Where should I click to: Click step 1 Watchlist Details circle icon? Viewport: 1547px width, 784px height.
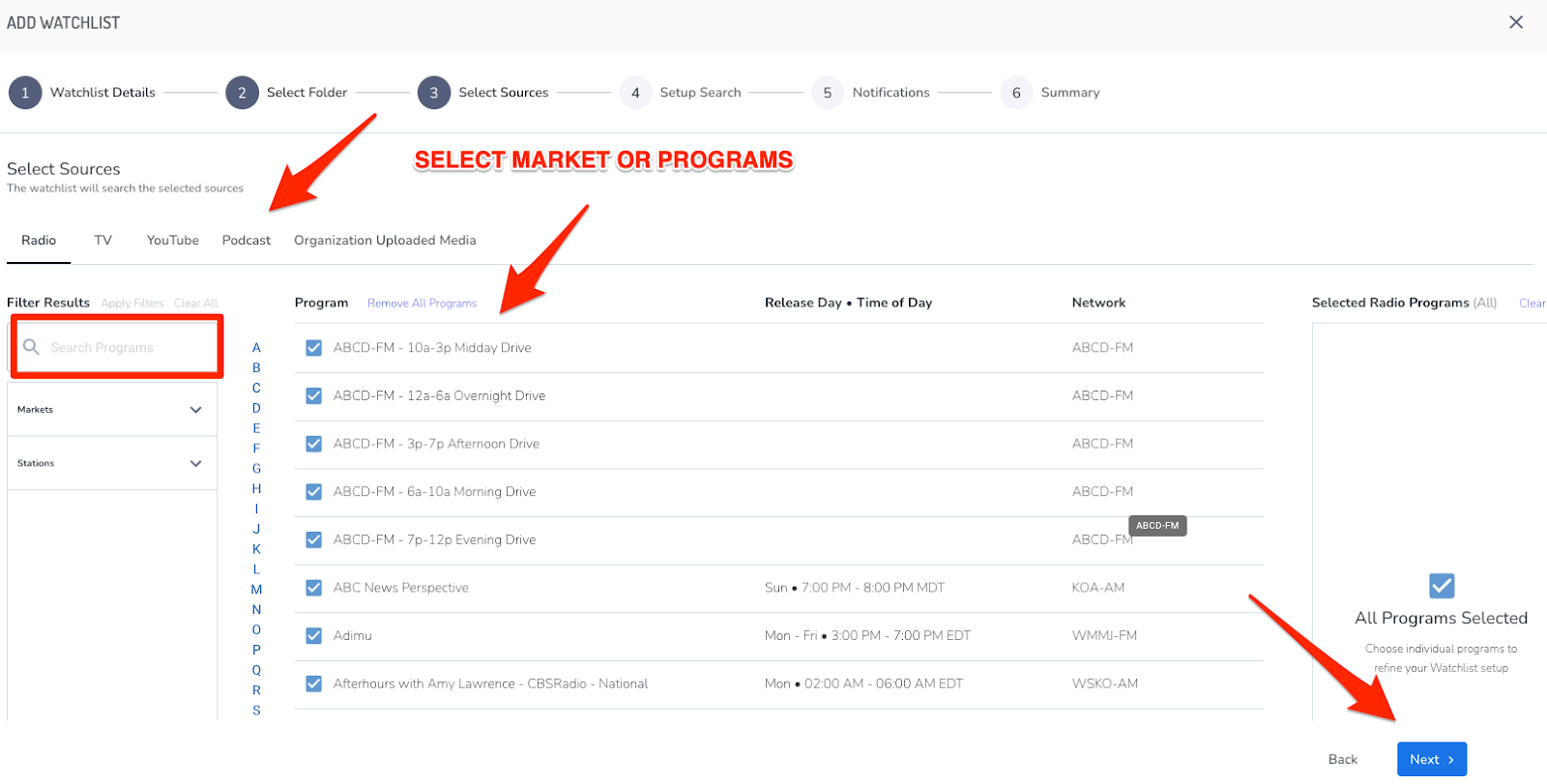pyautogui.click(x=25, y=93)
